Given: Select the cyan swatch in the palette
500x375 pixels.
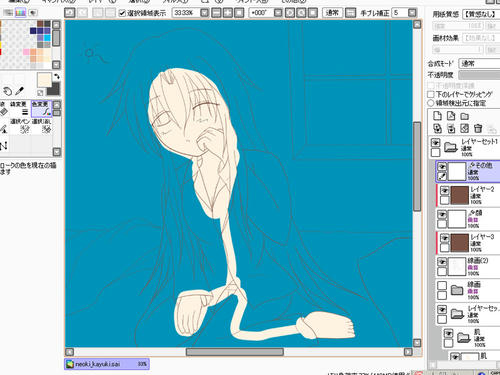Looking at the screenshot, I should pyautogui.click(x=47, y=38).
